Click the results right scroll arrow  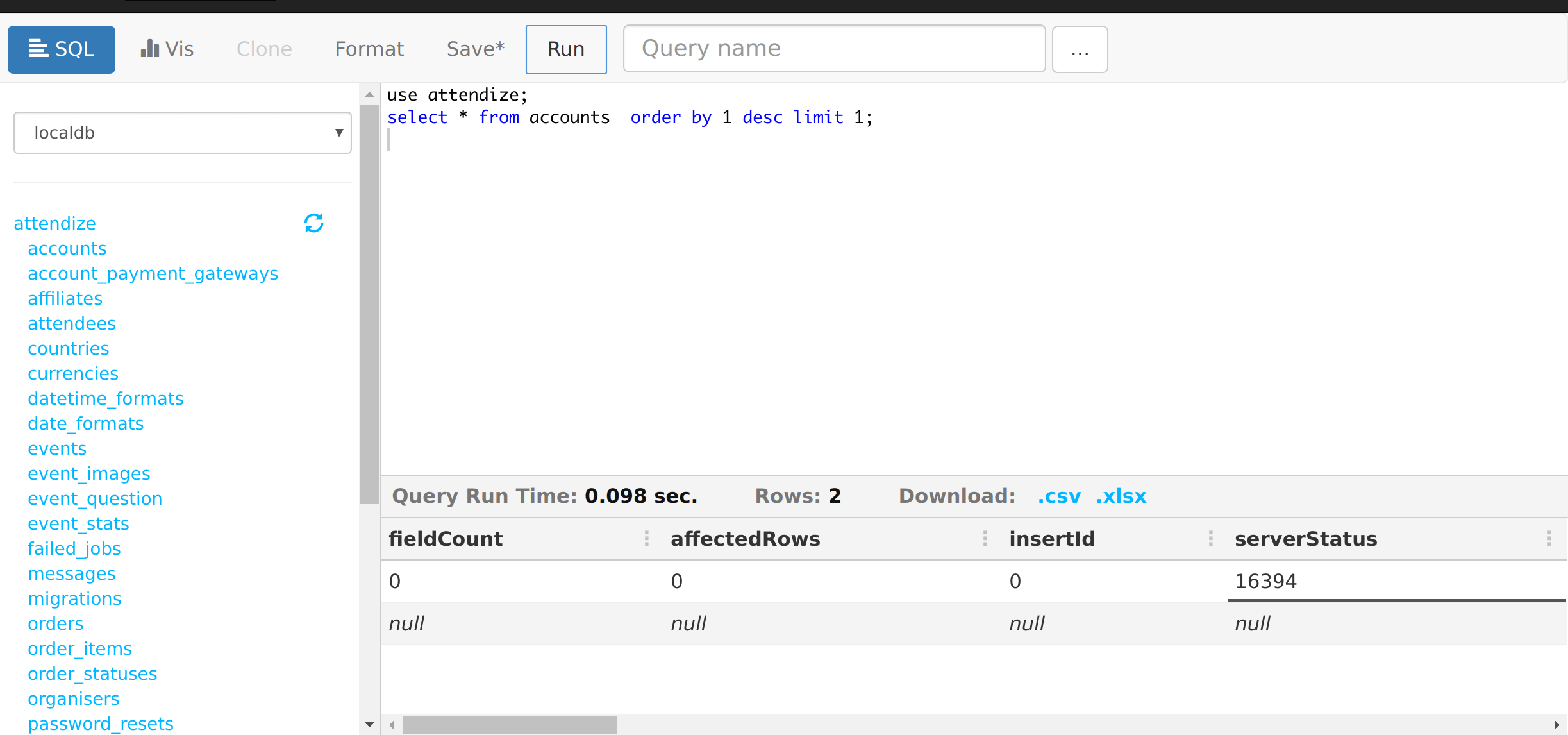pos(1556,725)
